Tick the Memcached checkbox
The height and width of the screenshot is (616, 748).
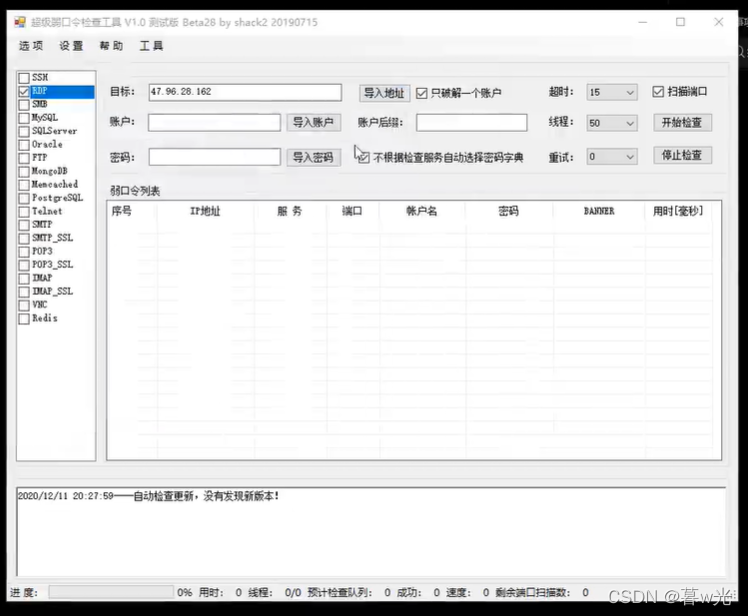[24, 185]
